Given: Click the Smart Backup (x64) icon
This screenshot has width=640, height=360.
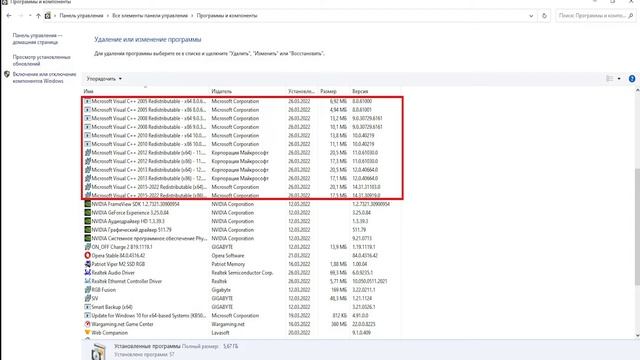Looking at the screenshot, I should pos(87,307).
